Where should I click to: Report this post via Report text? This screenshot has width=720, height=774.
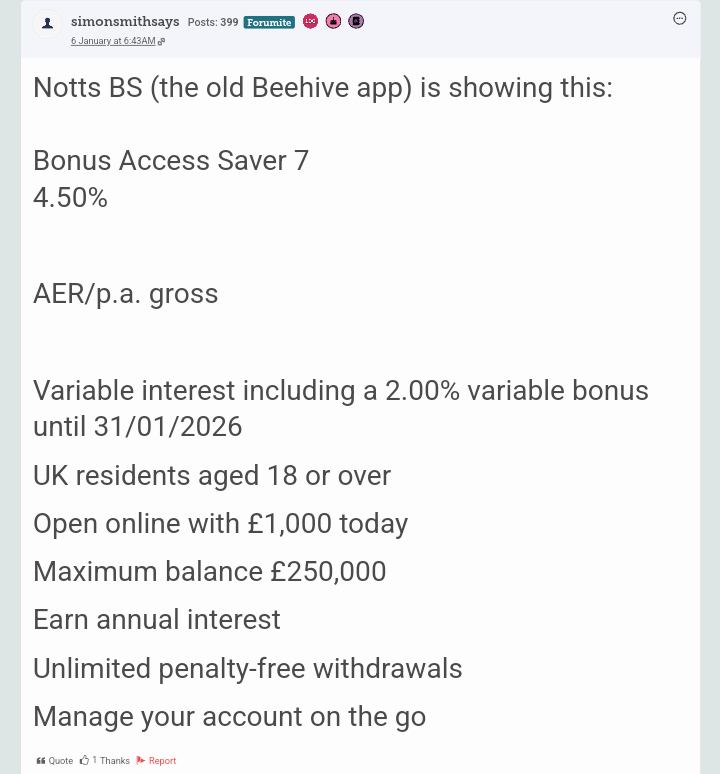click(x=162, y=761)
